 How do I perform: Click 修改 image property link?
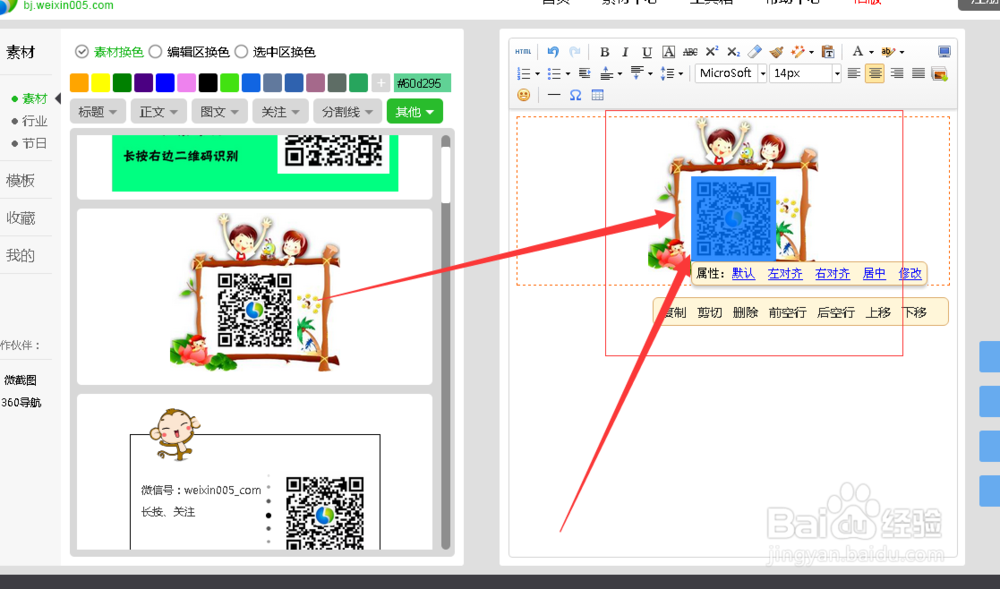[910, 273]
